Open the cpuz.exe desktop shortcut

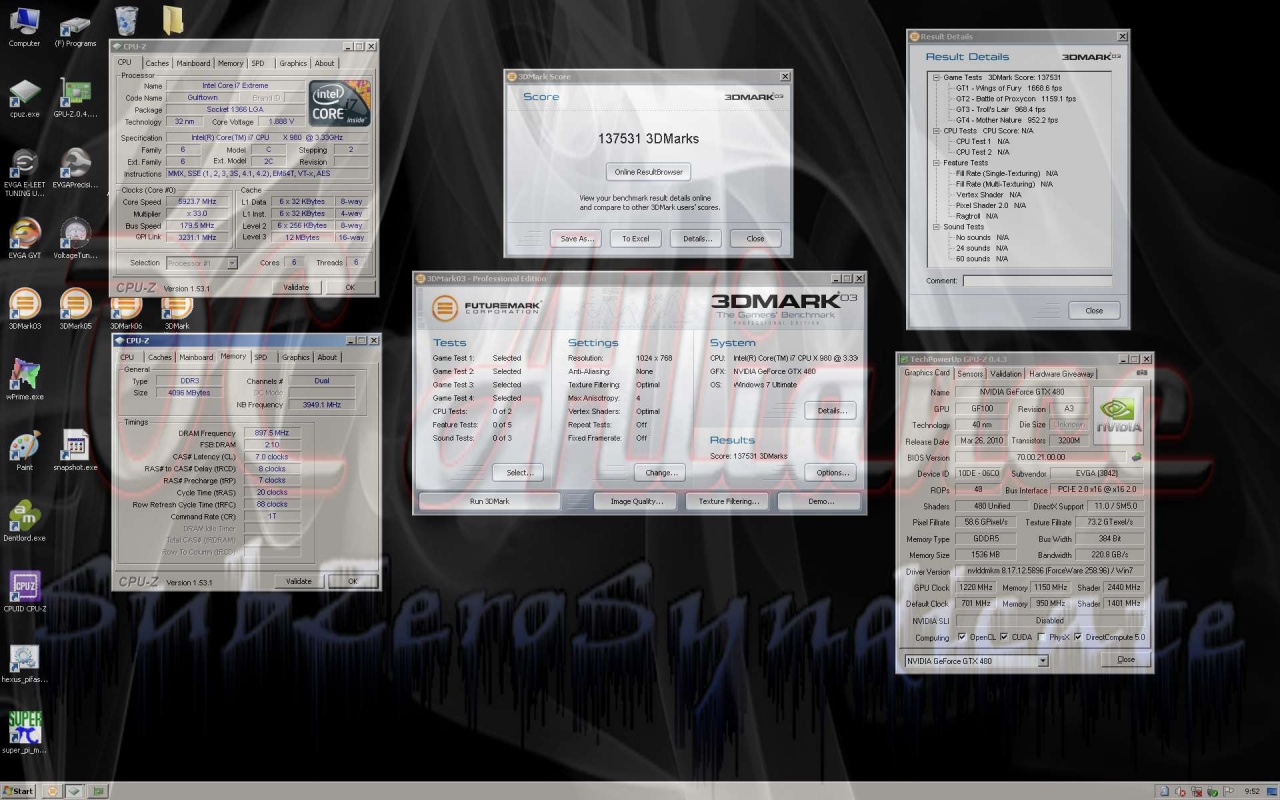pyautogui.click(x=24, y=96)
